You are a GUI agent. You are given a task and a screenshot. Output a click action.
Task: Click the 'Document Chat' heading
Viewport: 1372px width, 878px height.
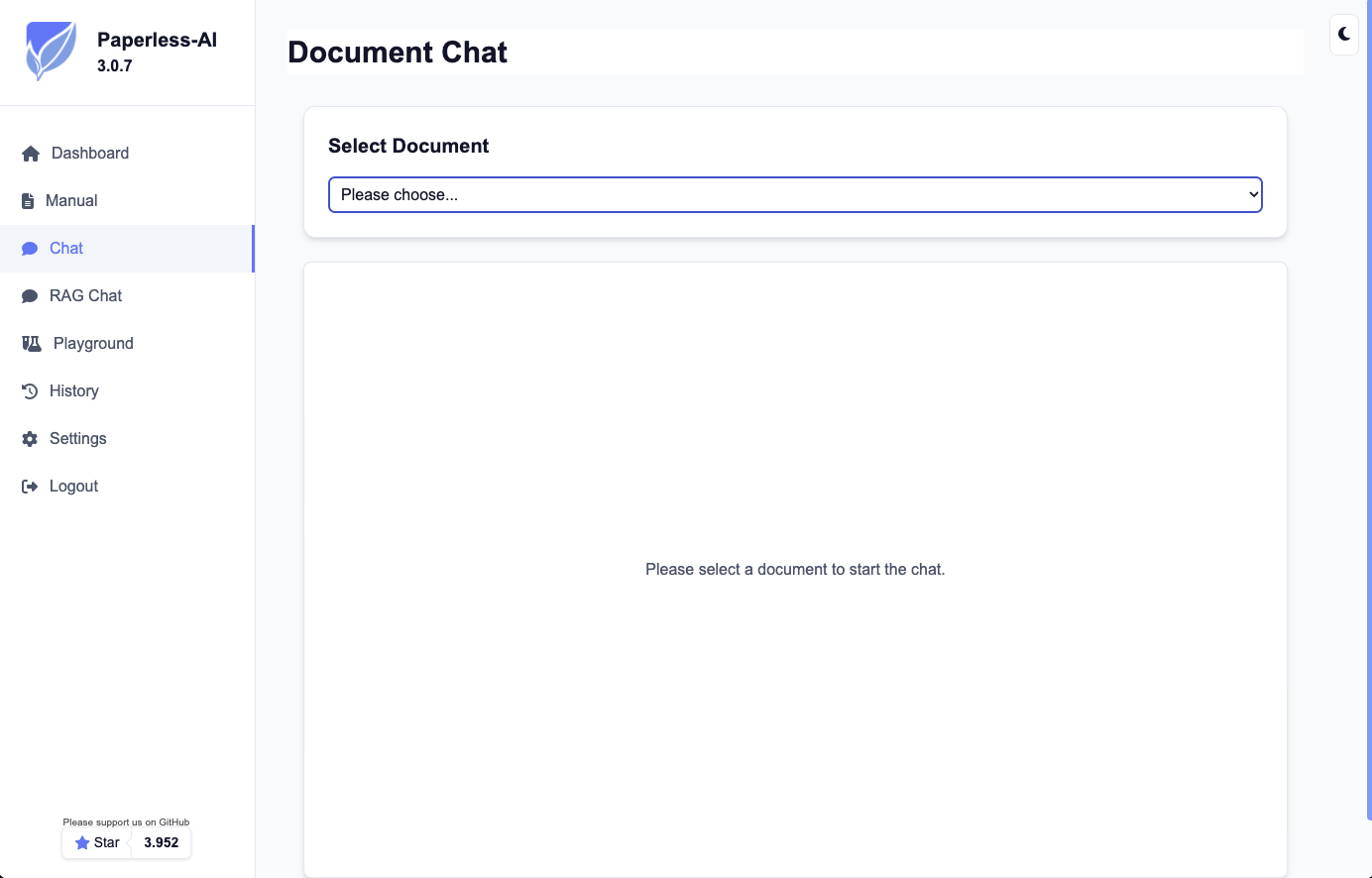coord(398,53)
